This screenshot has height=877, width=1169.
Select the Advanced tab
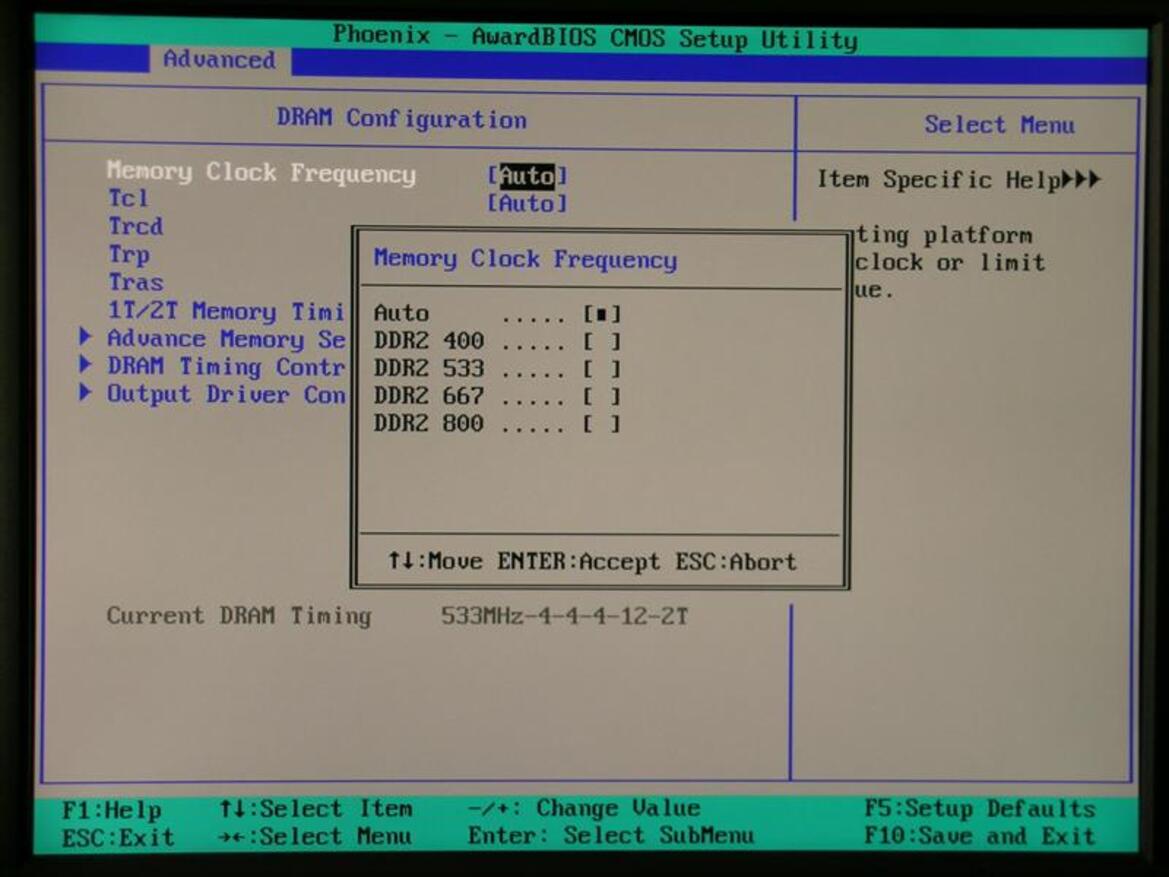219,59
